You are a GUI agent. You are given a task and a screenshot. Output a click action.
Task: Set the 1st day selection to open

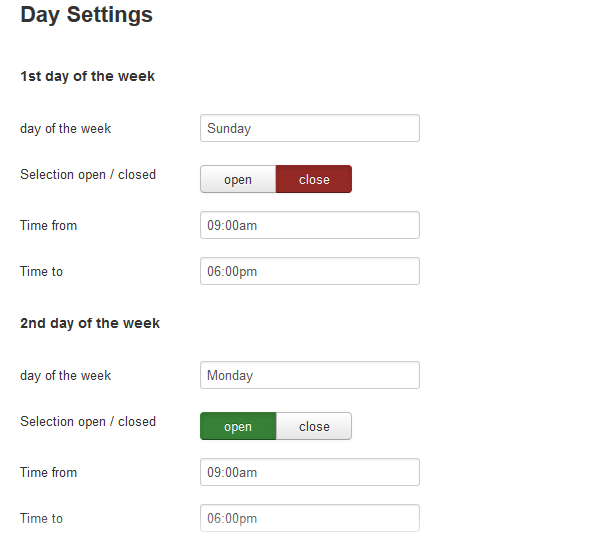[238, 179]
